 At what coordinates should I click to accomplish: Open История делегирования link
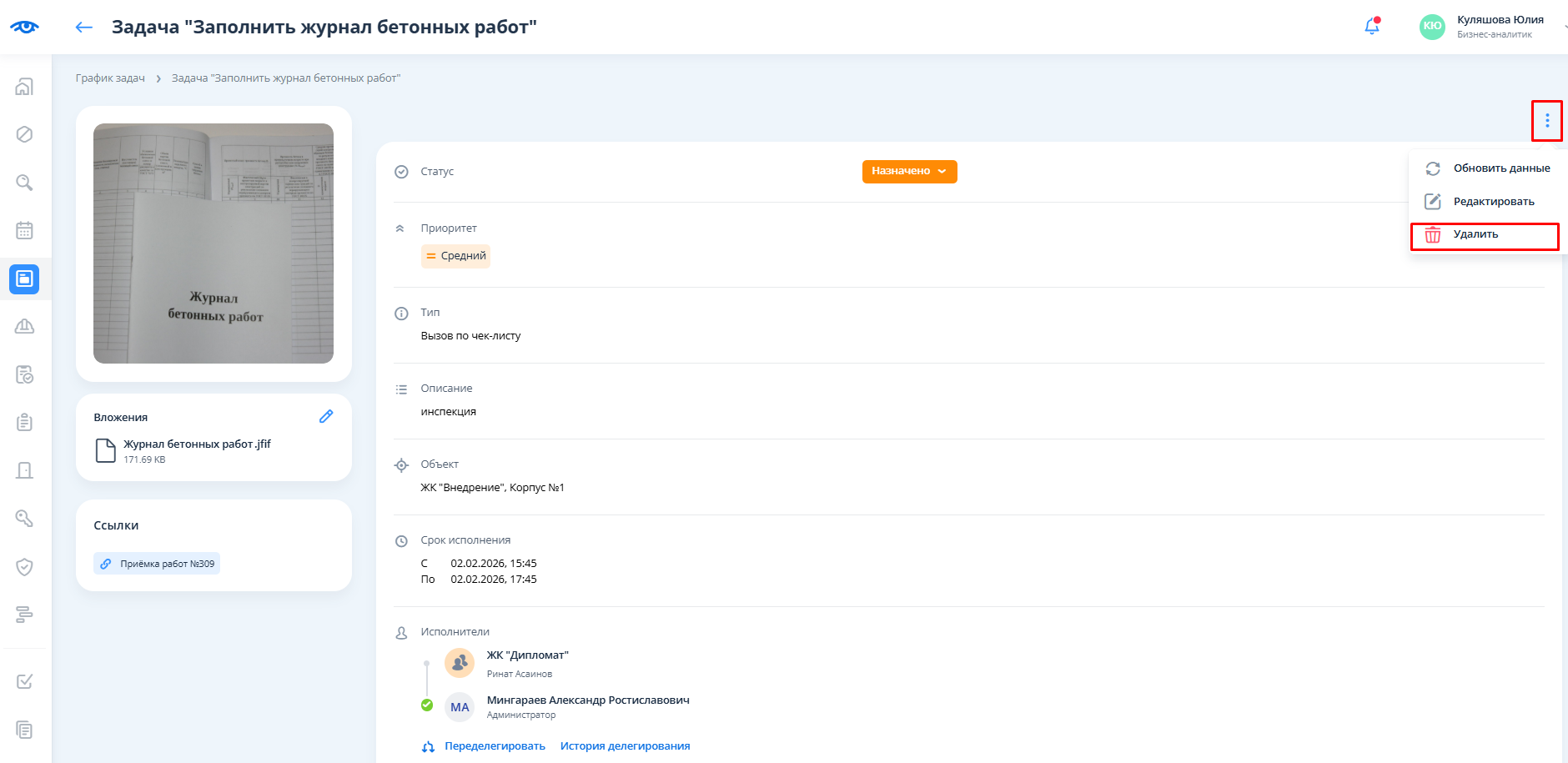(625, 746)
